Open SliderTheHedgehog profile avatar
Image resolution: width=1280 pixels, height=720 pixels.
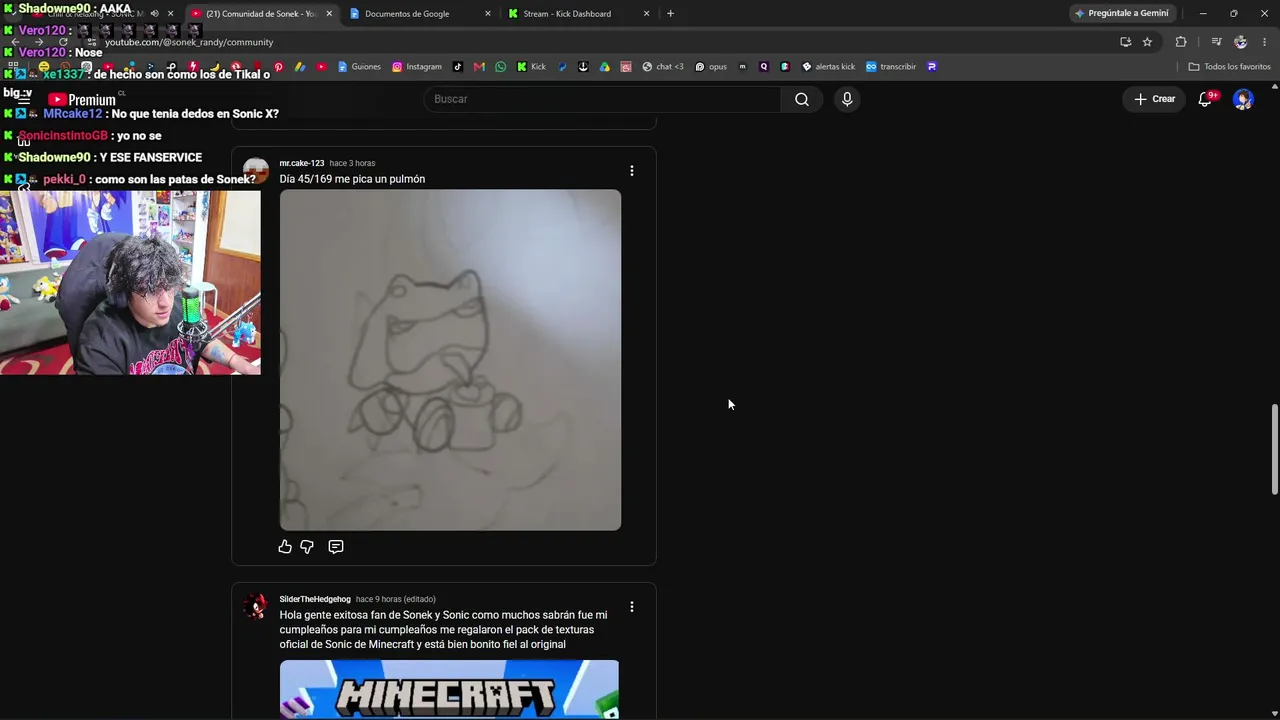pyautogui.click(x=256, y=607)
